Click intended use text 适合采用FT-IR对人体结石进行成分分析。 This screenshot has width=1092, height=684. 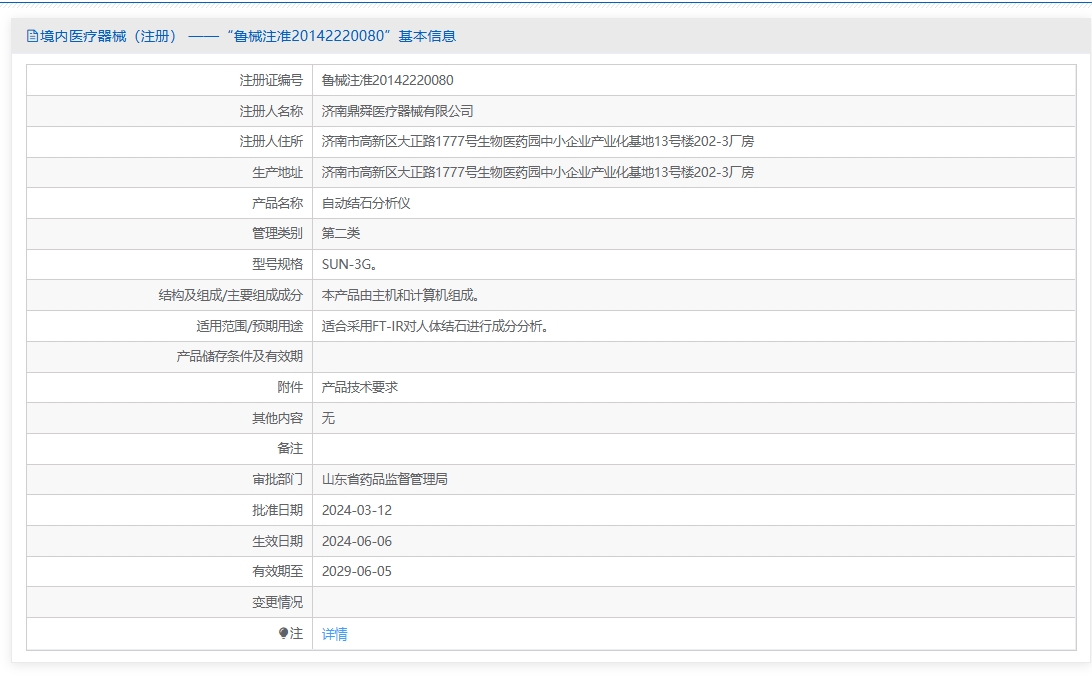coord(435,326)
